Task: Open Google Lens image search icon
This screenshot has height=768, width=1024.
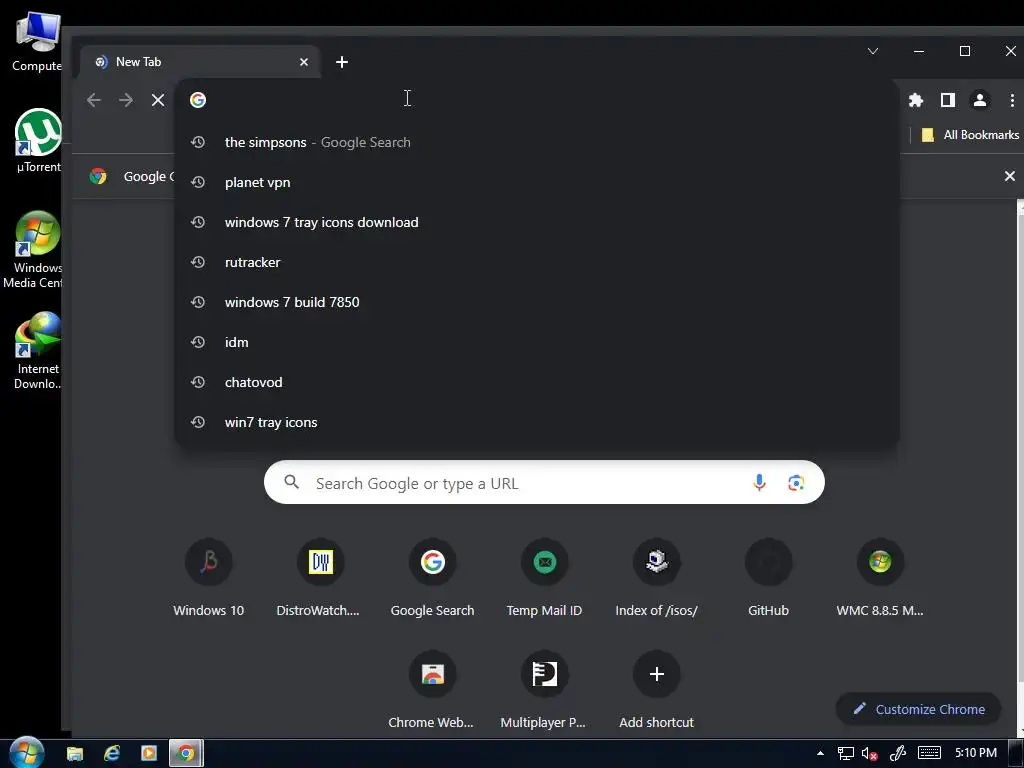Action: click(x=795, y=483)
